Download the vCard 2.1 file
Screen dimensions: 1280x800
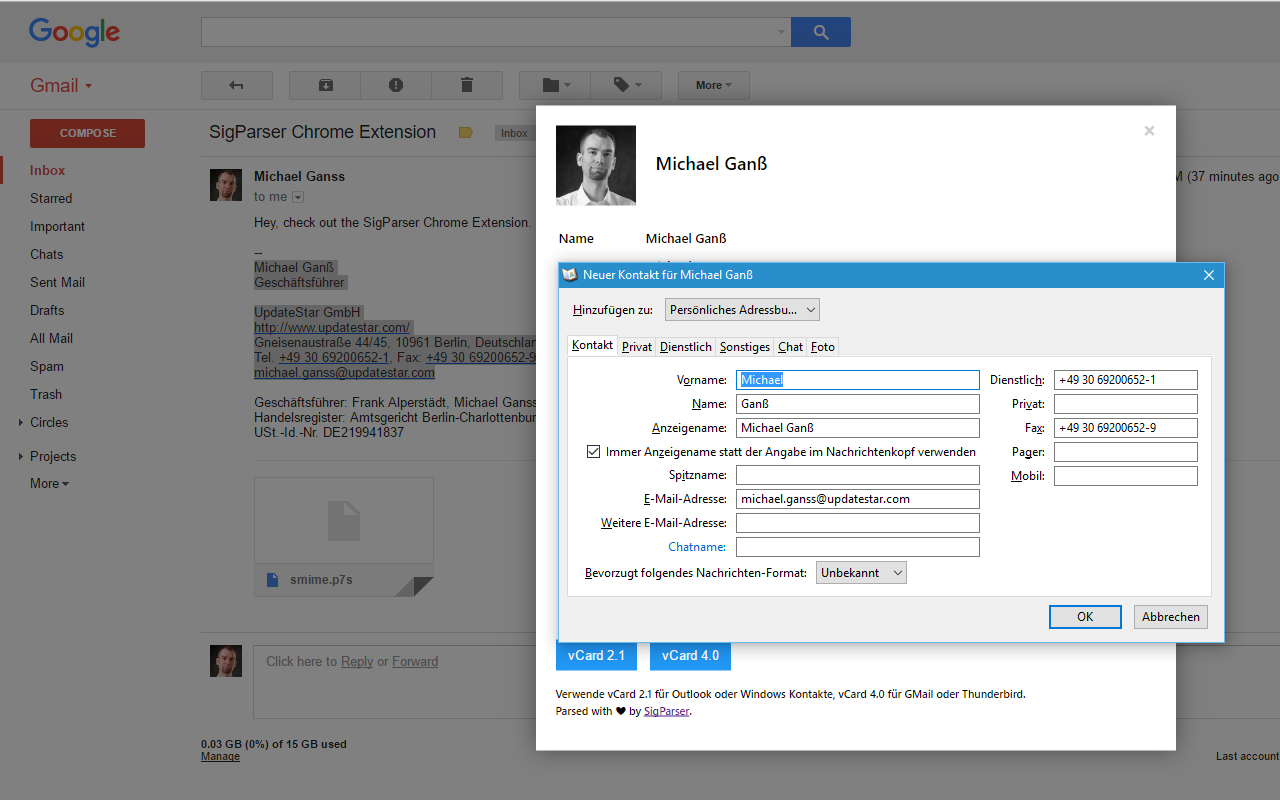coord(596,655)
